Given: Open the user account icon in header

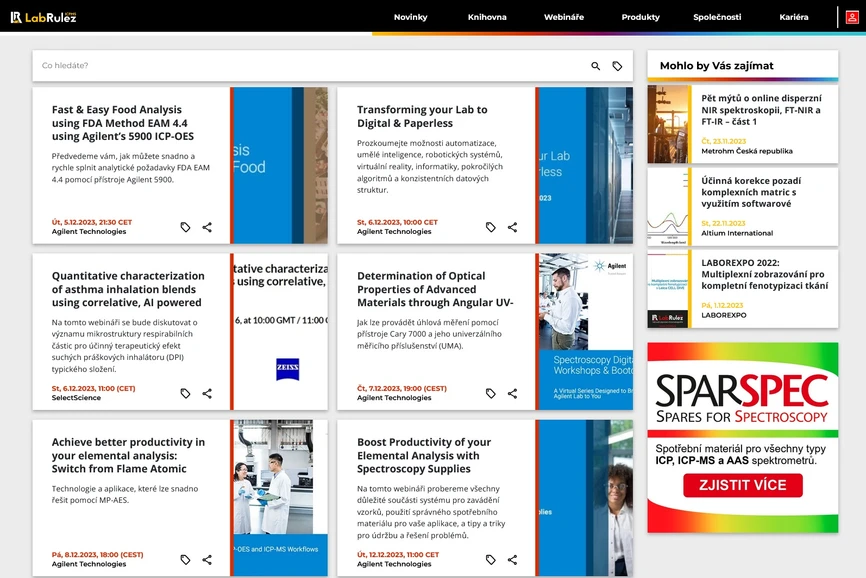Looking at the screenshot, I should click(852, 17).
